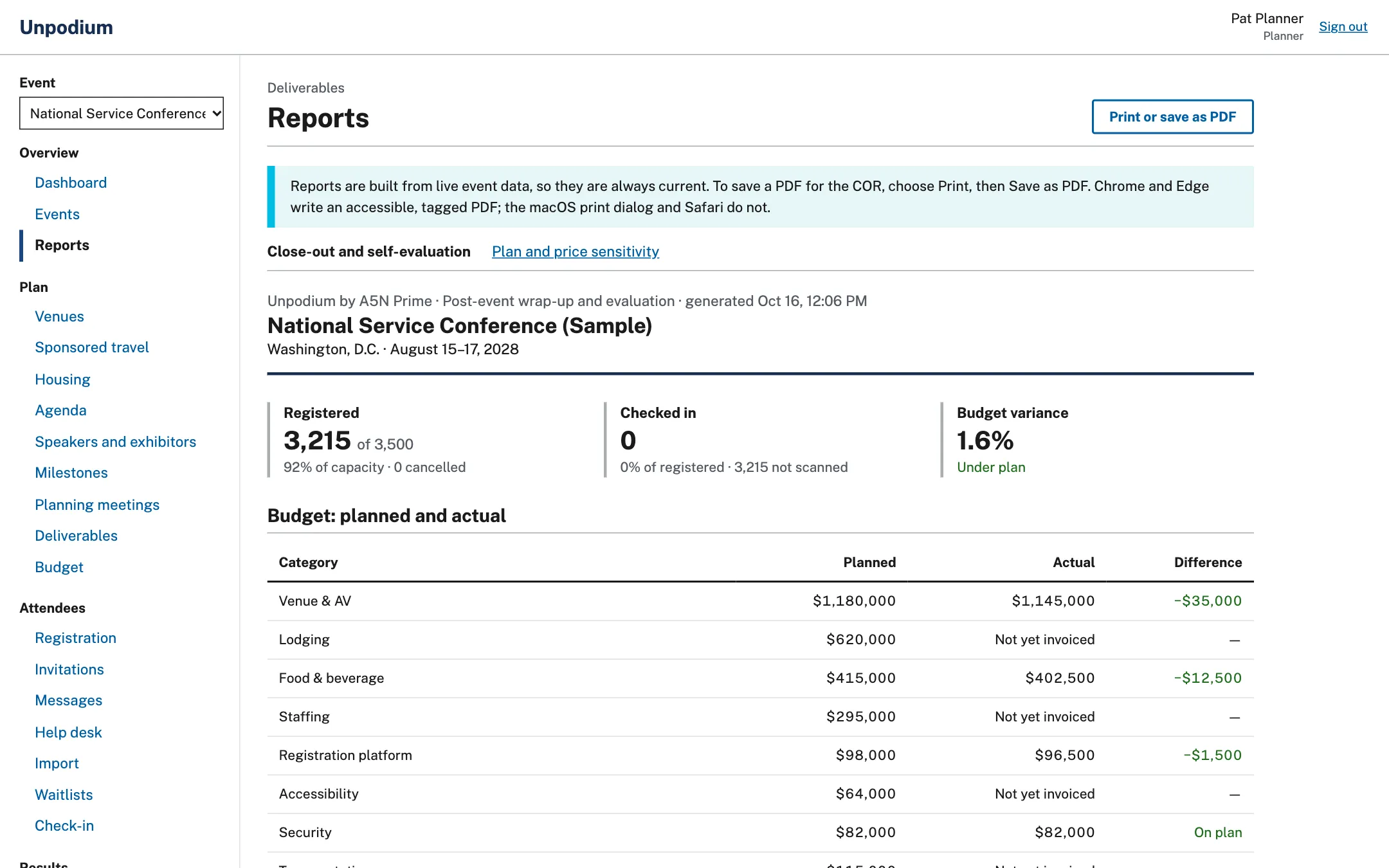
Task: Select the 'Staffing' row label
Action: pos(304,716)
